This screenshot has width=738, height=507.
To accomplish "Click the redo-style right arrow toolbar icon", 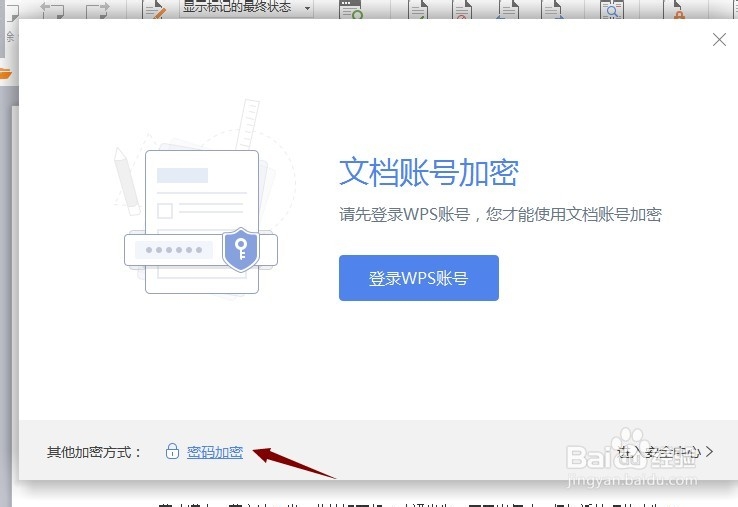I will pyautogui.click(x=97, y=9).
